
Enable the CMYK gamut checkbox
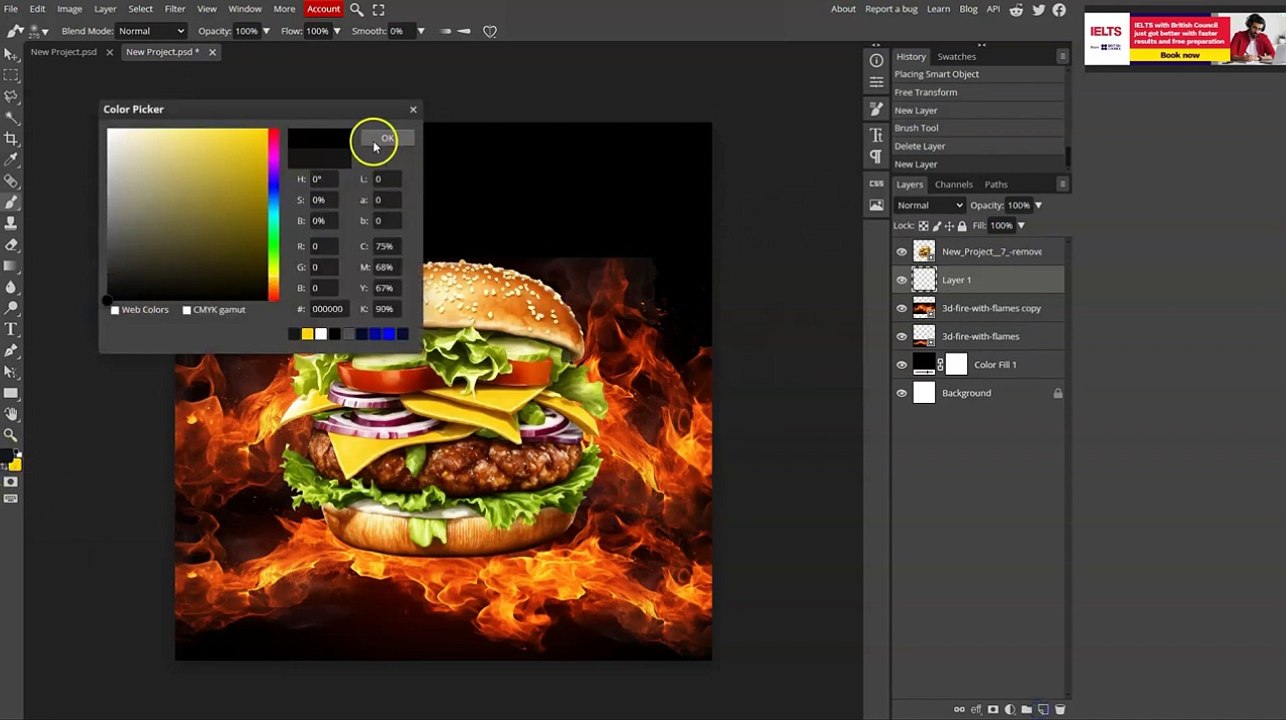pyautogui.click(x=187, y=310)
